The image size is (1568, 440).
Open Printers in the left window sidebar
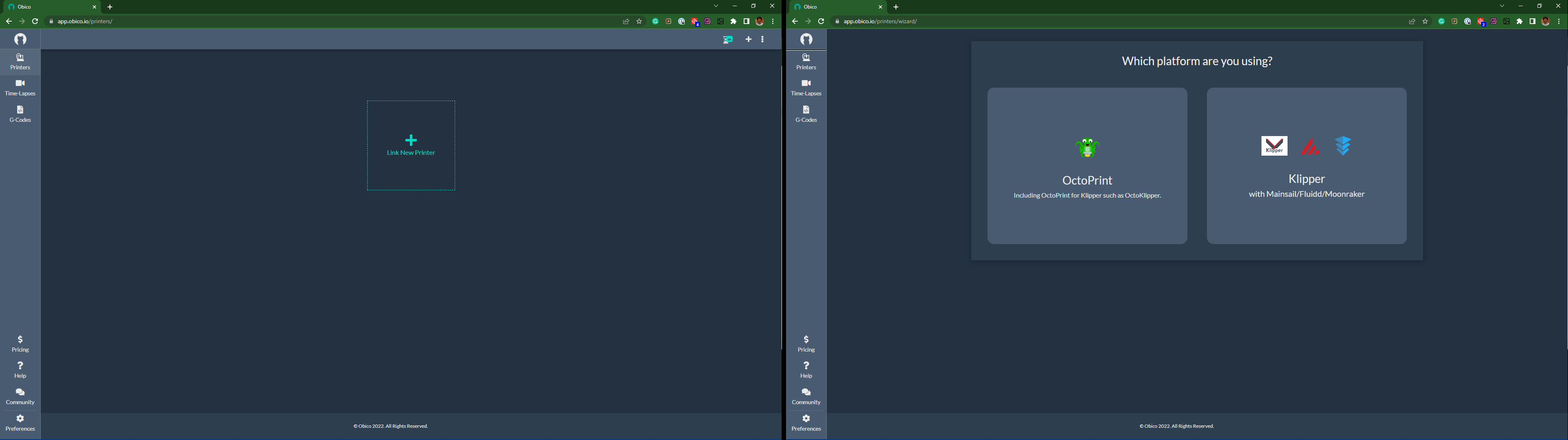click(20, 62)
